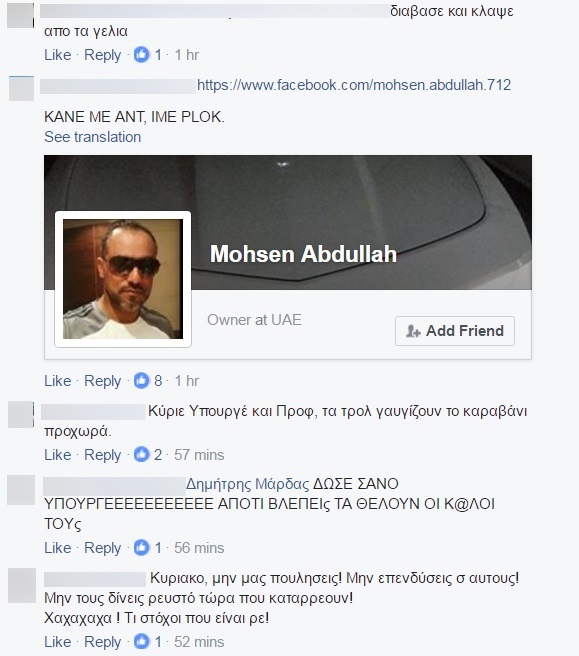Open Mohsen Abdullah's profile photo
The height and width of the screenshot is (656, 579).
tap(123, 279)
